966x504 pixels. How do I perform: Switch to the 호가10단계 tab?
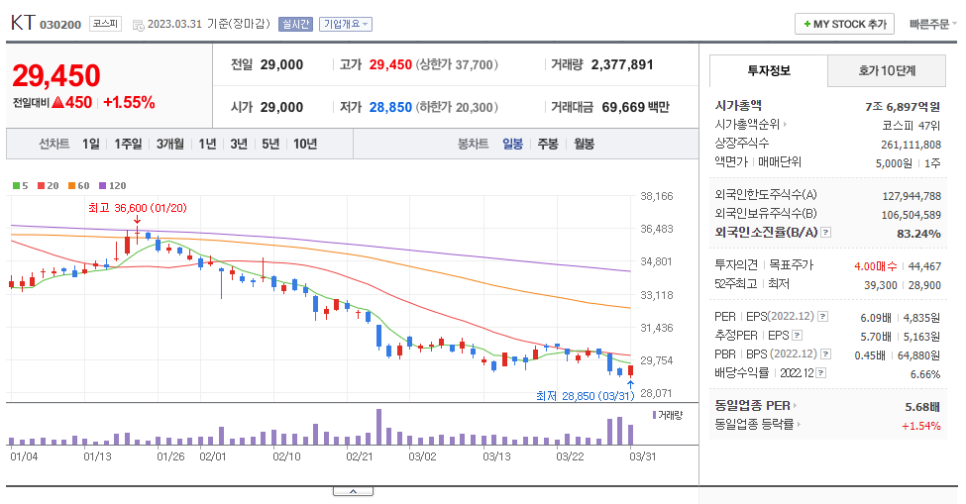click(x=887, y=71)
